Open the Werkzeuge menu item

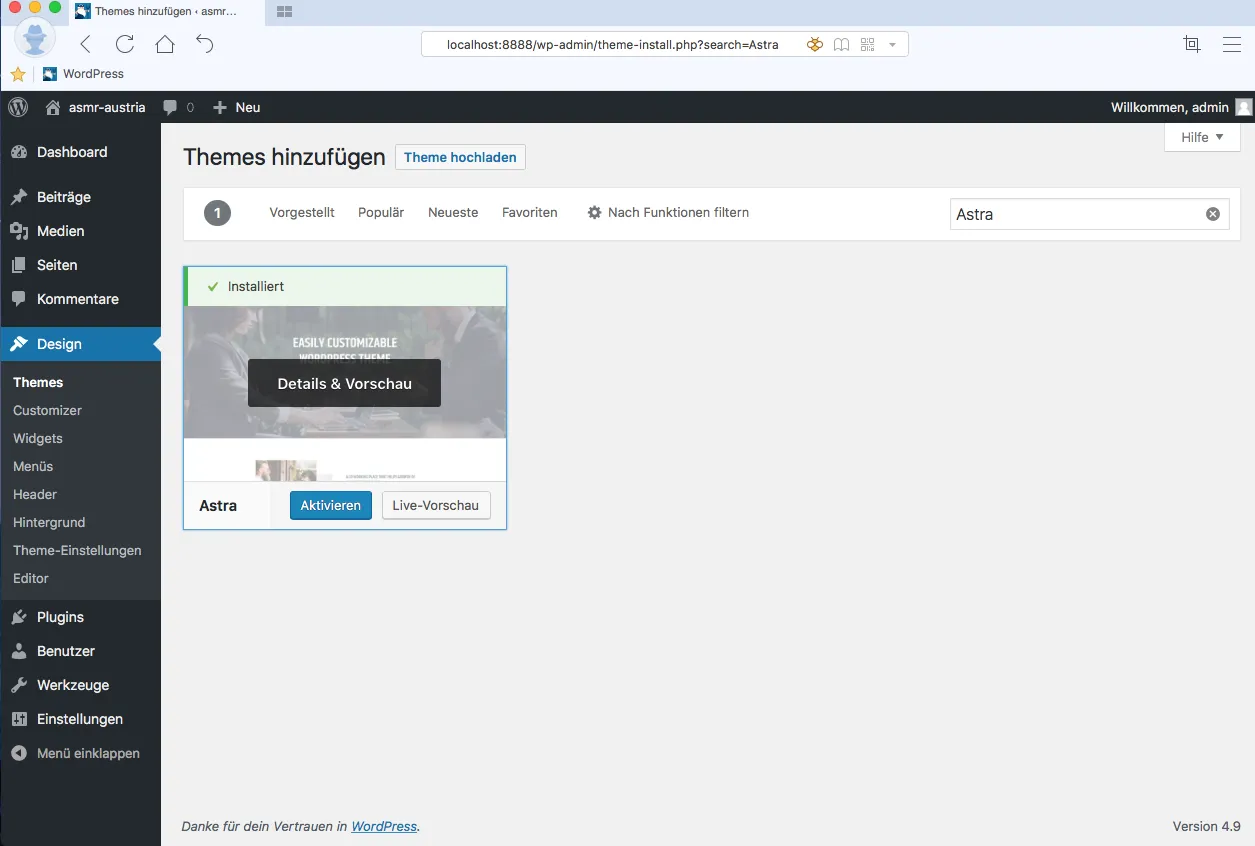click(80, 685)
